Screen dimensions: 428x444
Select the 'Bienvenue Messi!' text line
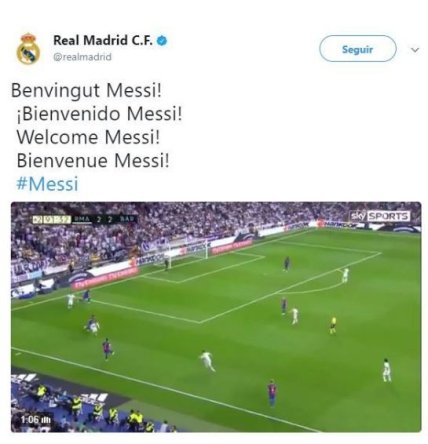click(93, 160)
